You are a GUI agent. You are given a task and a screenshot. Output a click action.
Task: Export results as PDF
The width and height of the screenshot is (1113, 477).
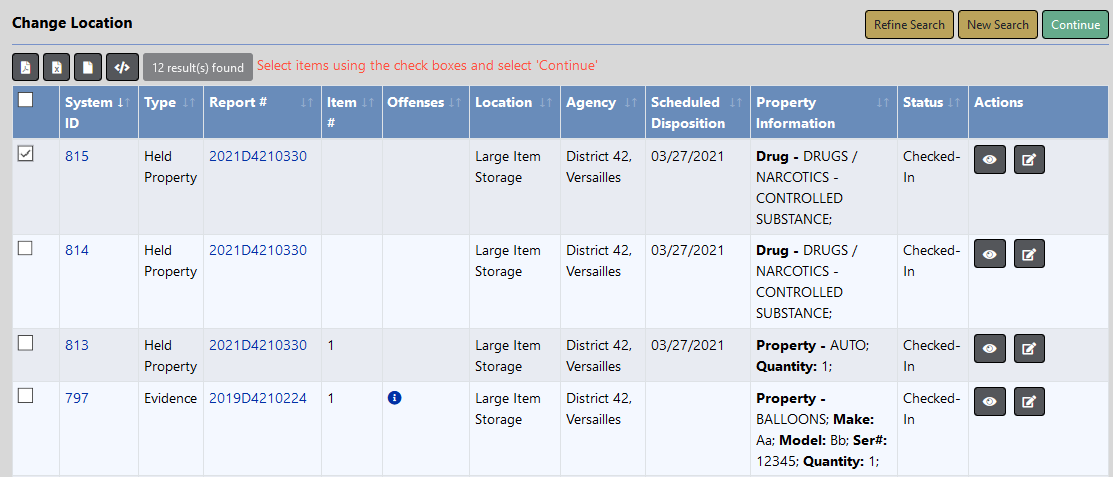(26, 67)
